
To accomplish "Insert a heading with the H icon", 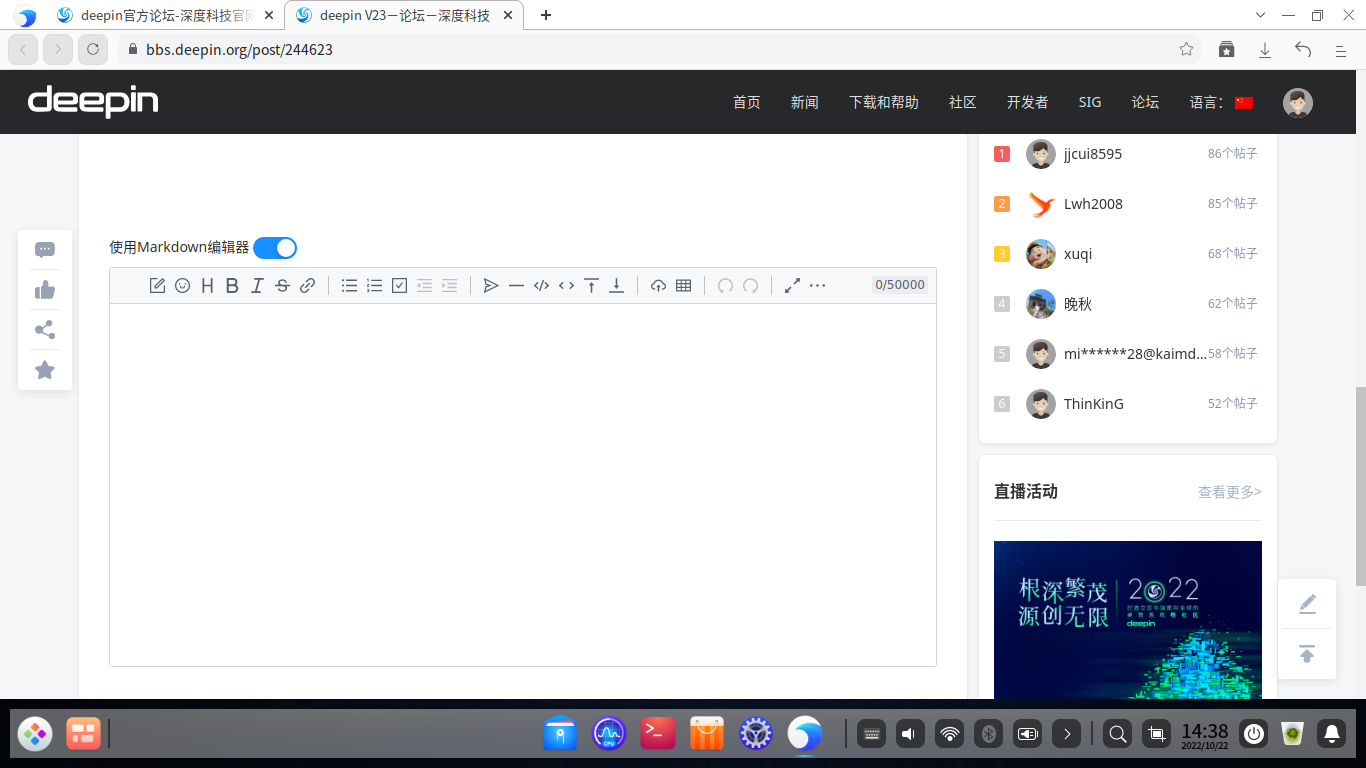I will (206, 285).
